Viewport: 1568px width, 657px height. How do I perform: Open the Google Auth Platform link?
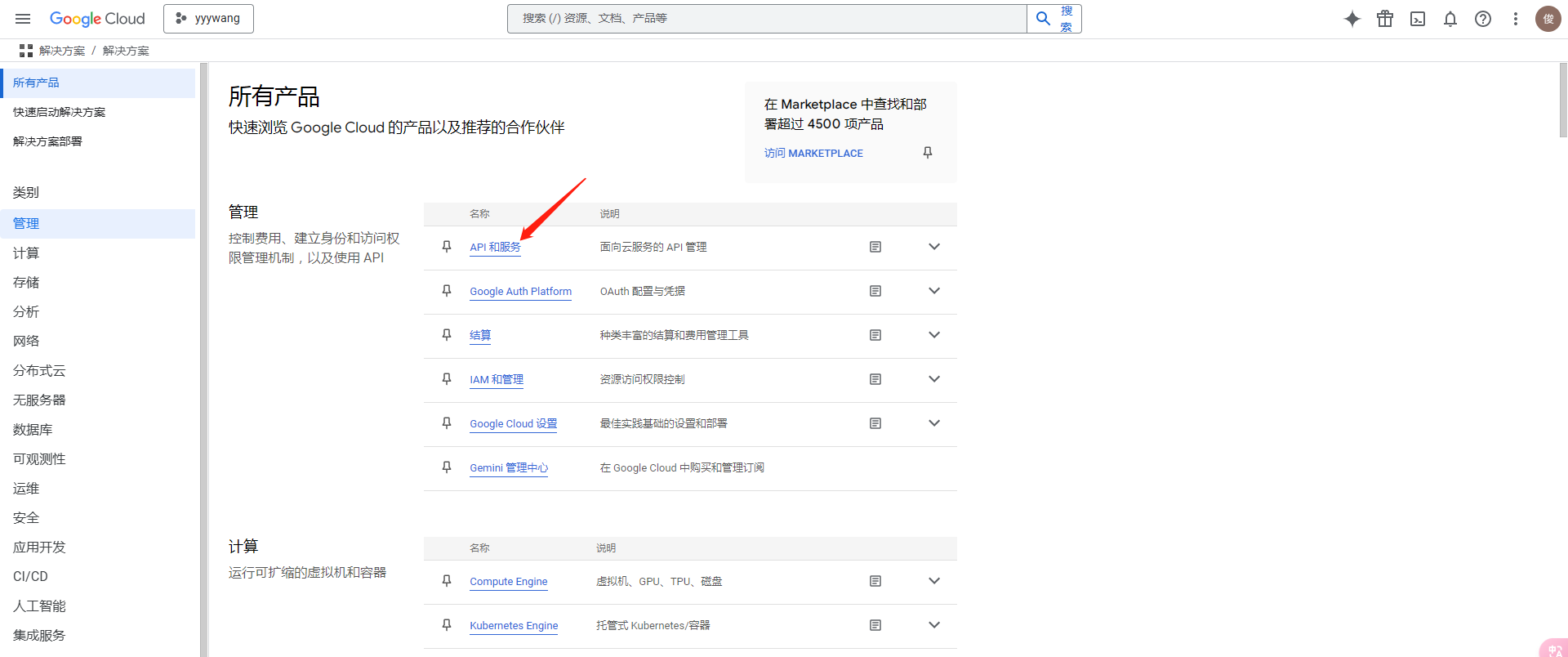(x=520, y=292)
